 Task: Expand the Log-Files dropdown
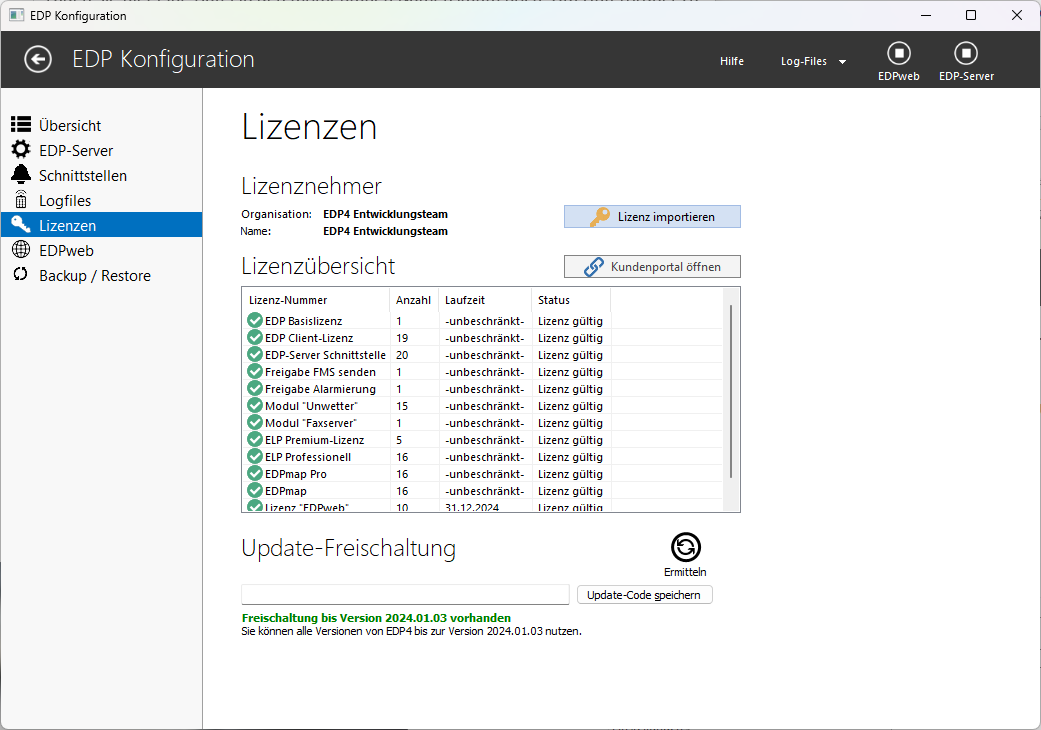pos(813,61)
